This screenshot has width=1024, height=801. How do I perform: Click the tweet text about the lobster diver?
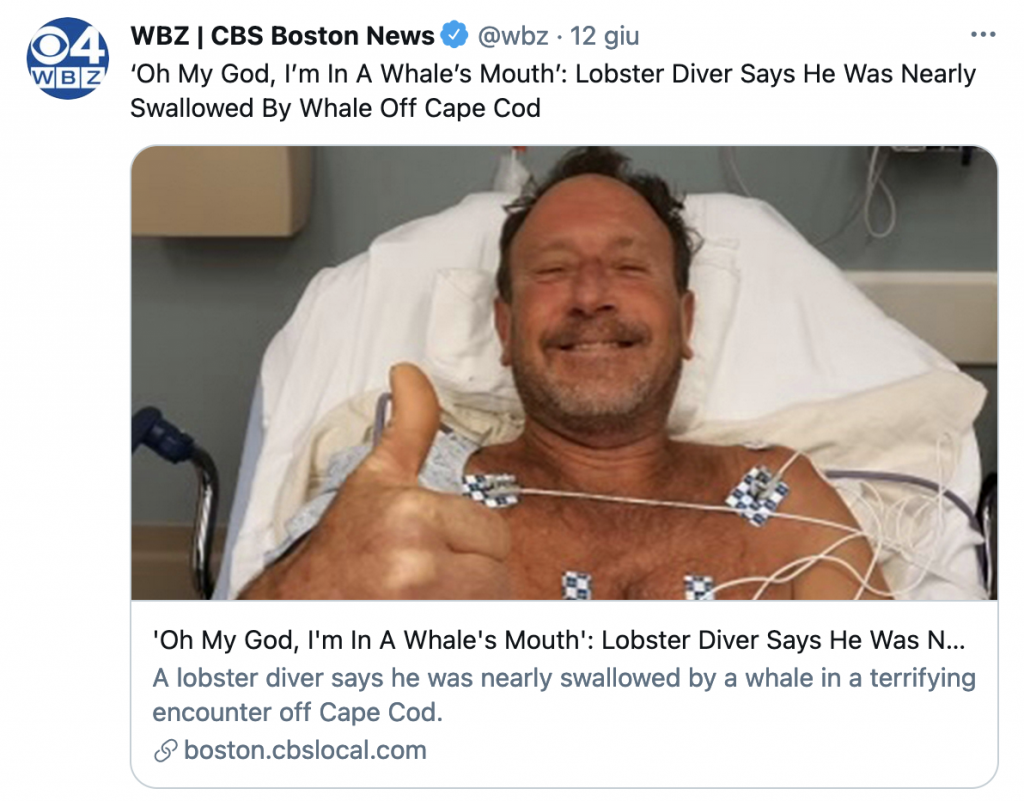pos(552,91)
